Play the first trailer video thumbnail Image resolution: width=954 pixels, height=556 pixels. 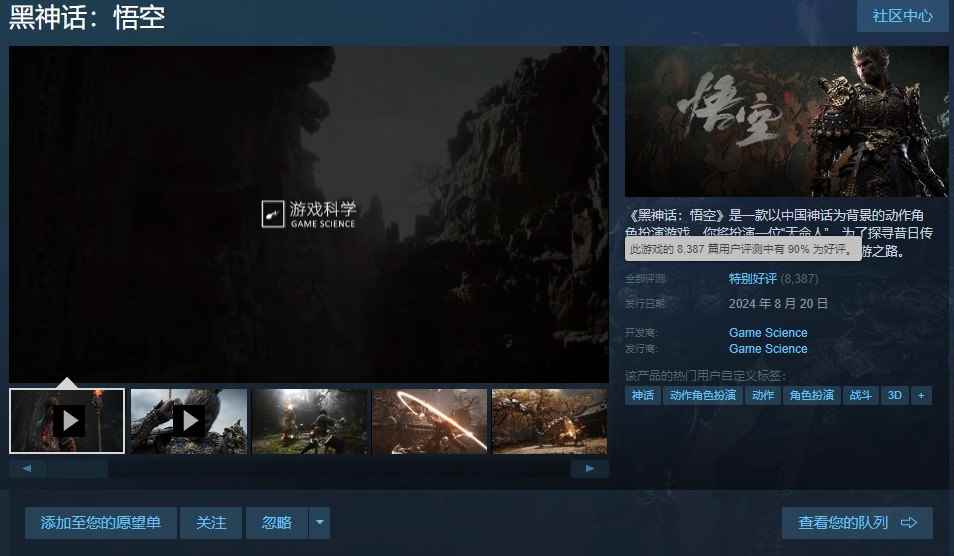click(x=68, y=421)
